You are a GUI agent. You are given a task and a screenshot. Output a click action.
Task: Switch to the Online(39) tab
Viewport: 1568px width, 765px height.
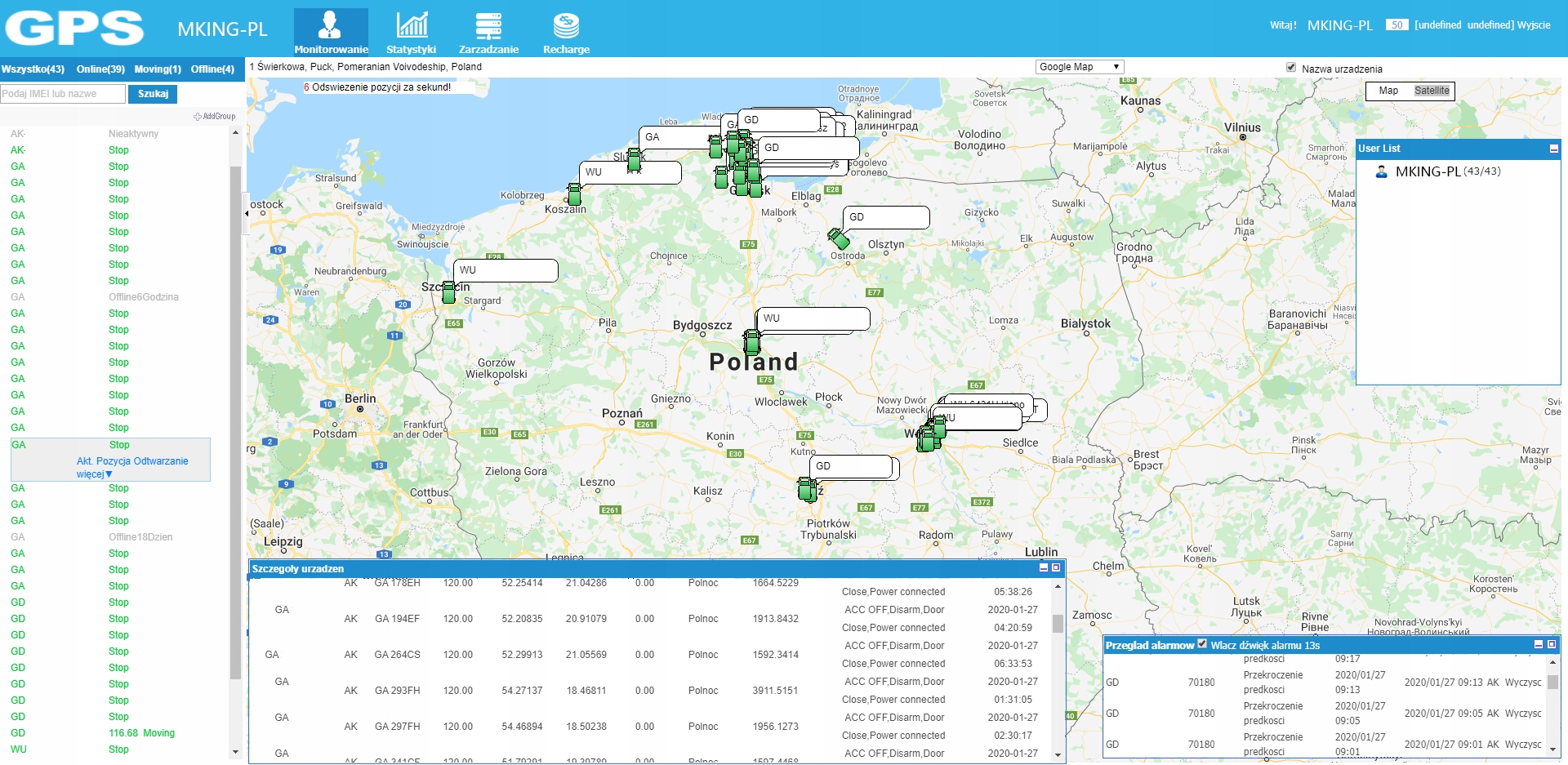tap(100, 69)
